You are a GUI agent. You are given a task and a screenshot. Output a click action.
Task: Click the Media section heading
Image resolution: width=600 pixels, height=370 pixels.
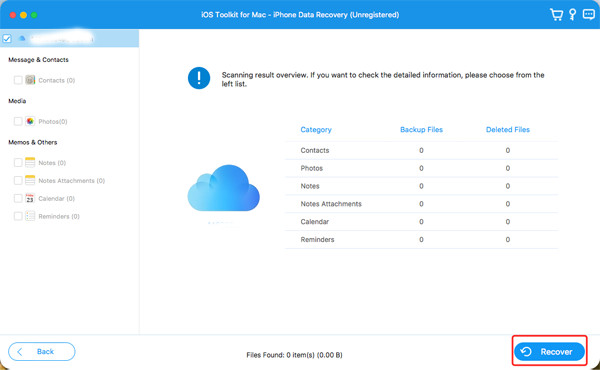(17, 101)
